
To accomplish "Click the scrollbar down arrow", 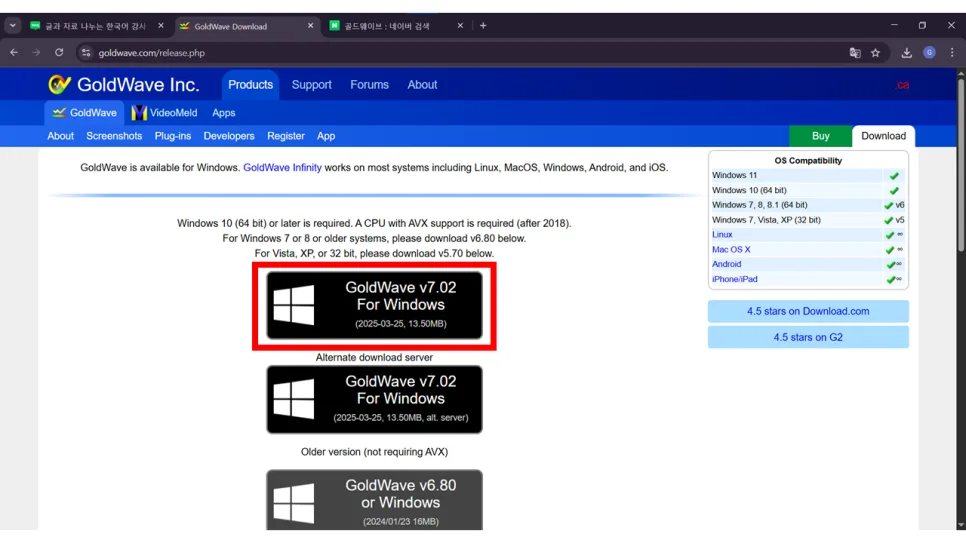I will point(960,525).
